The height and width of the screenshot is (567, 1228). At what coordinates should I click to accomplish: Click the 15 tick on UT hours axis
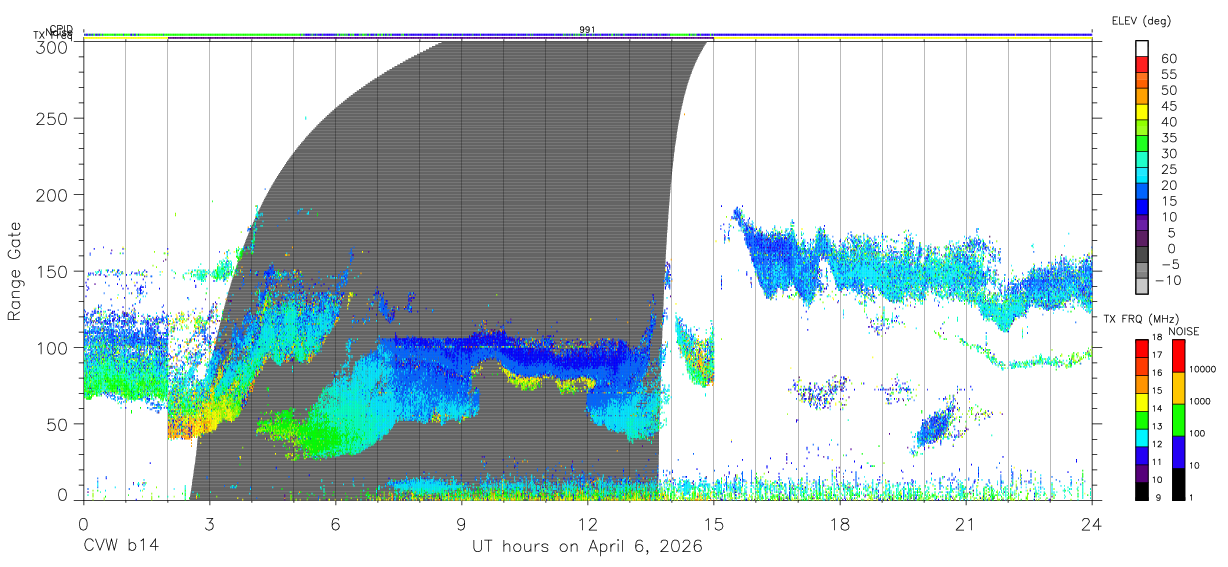[714, 525]
